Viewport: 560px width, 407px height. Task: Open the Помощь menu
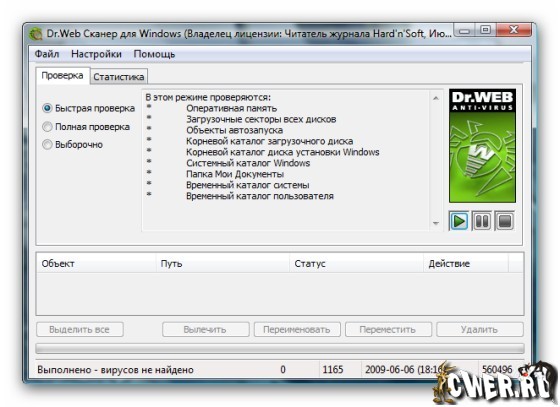click(x=154, y=54)
